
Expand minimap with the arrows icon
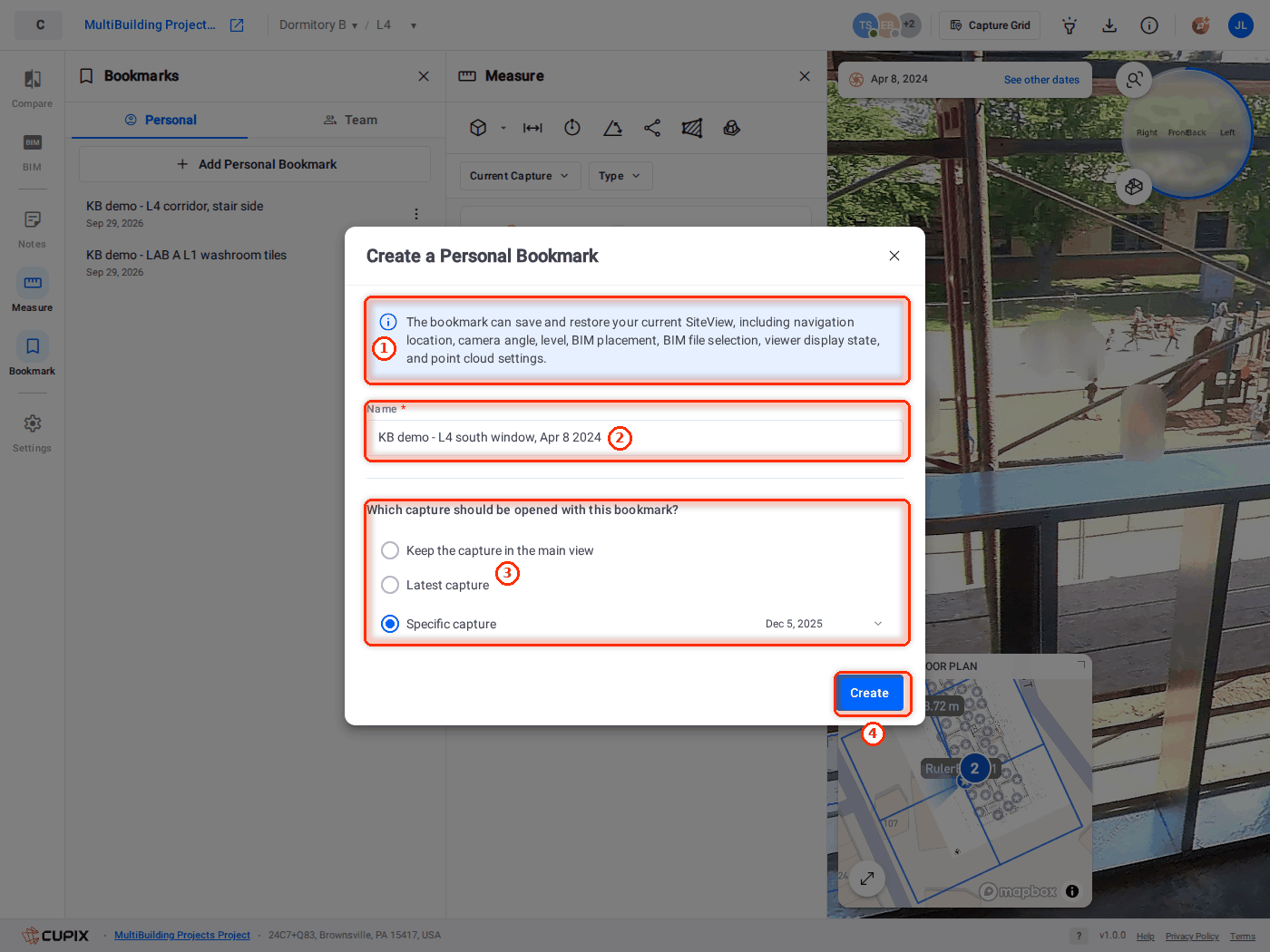(x=867, y=879)
